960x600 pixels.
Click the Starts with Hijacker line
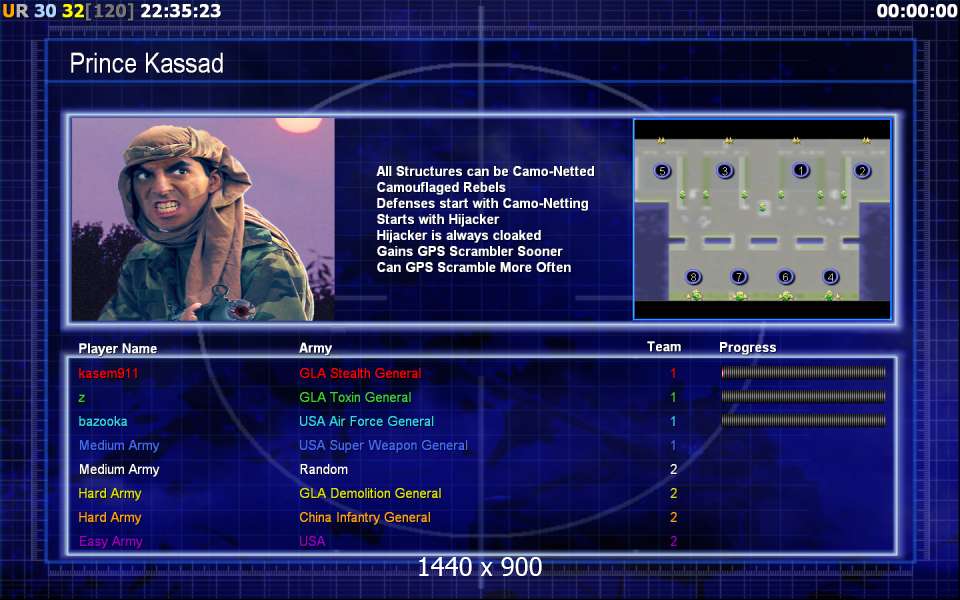coord(438,219)
